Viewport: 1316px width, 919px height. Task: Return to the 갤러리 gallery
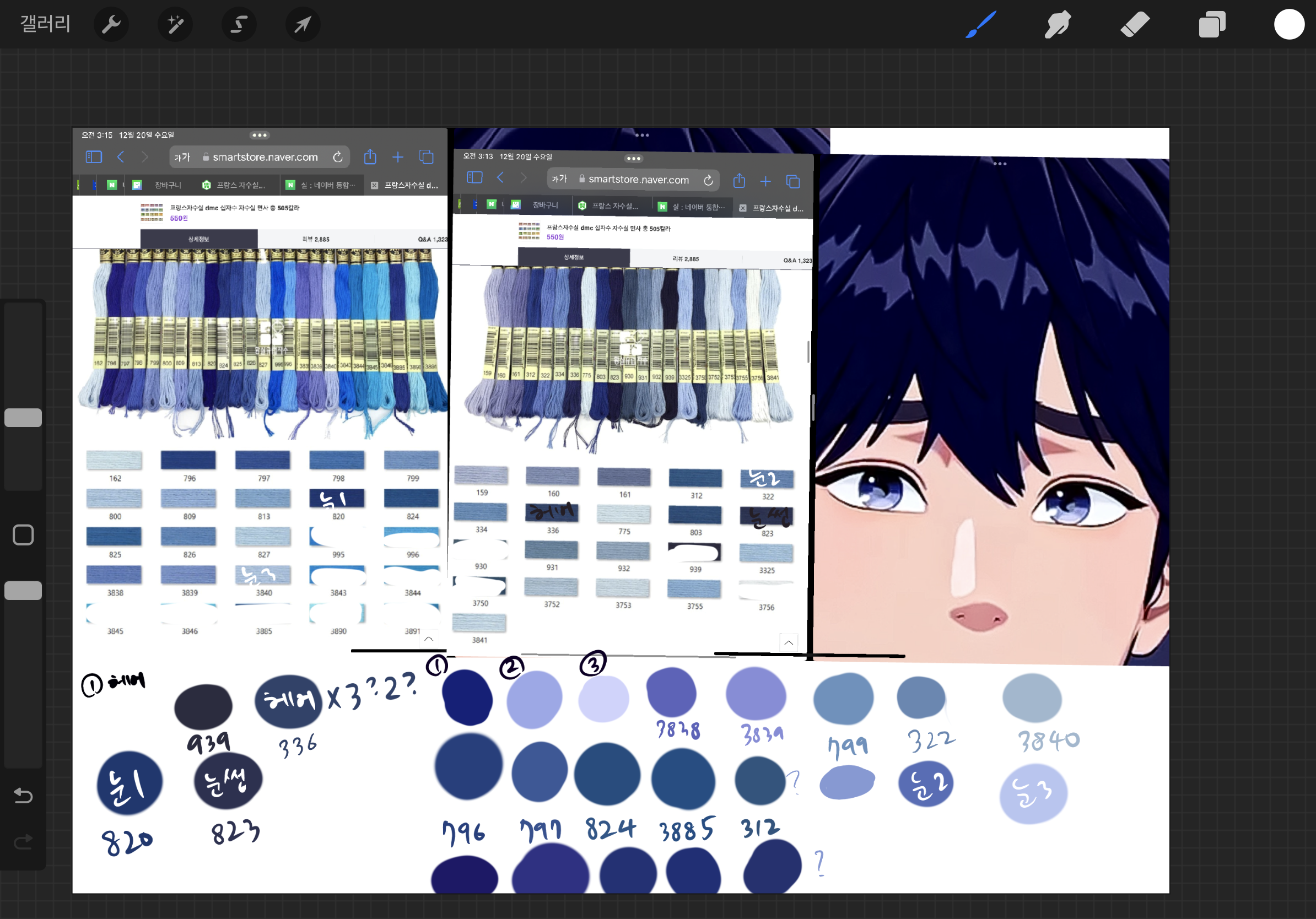pyautogui.click(x=45, y=24)
